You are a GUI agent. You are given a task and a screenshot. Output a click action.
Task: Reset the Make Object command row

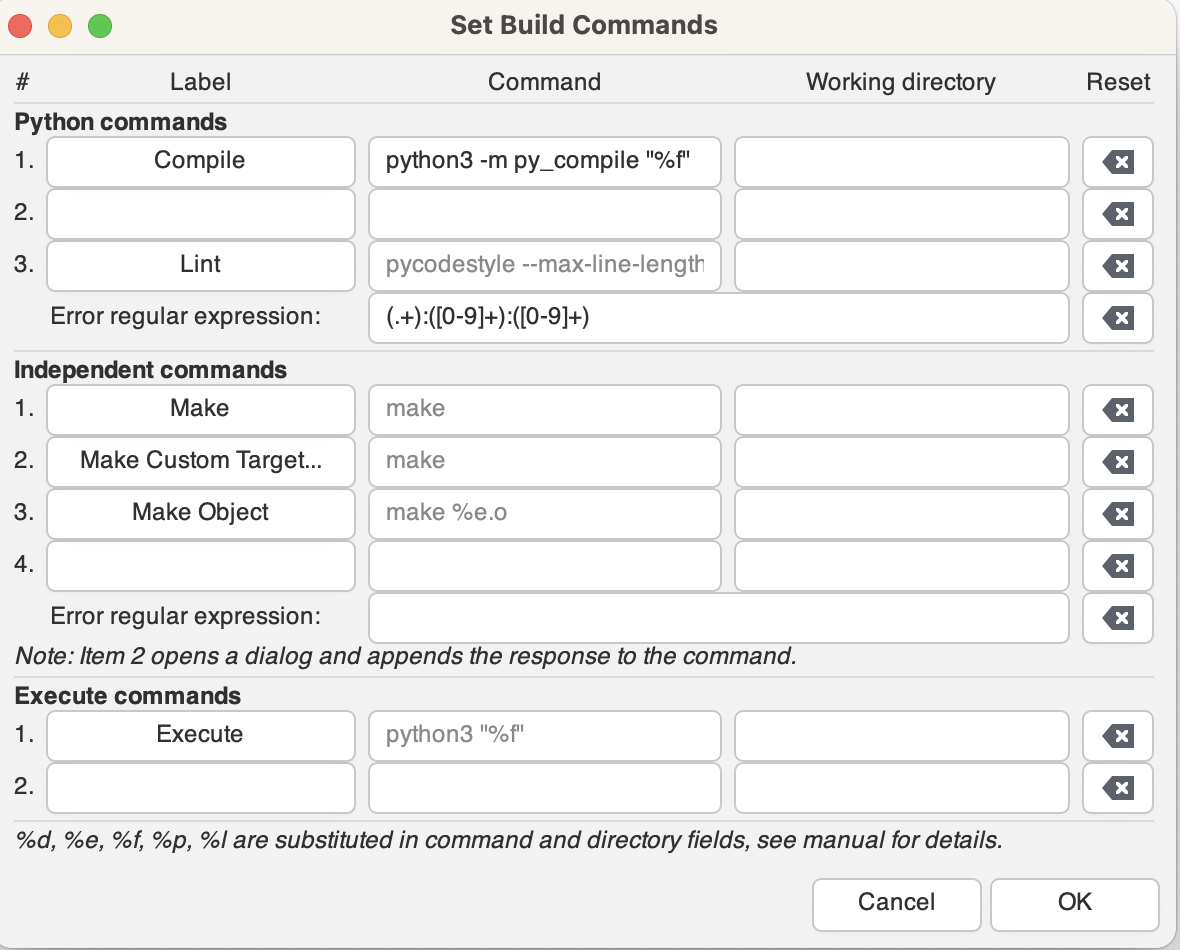pos(1117,514)
